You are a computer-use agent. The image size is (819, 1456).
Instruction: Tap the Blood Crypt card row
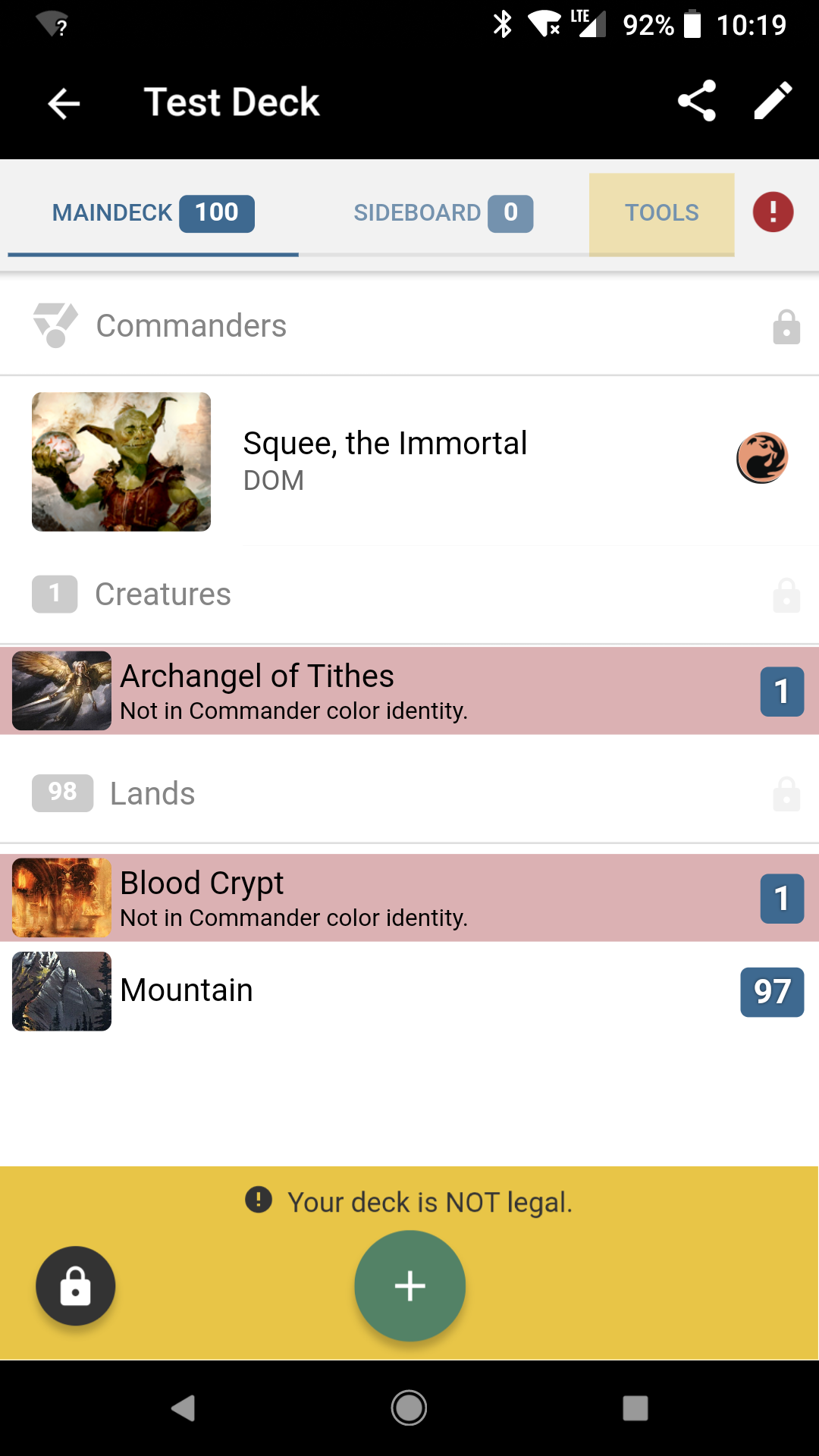(x=379, y=898)
